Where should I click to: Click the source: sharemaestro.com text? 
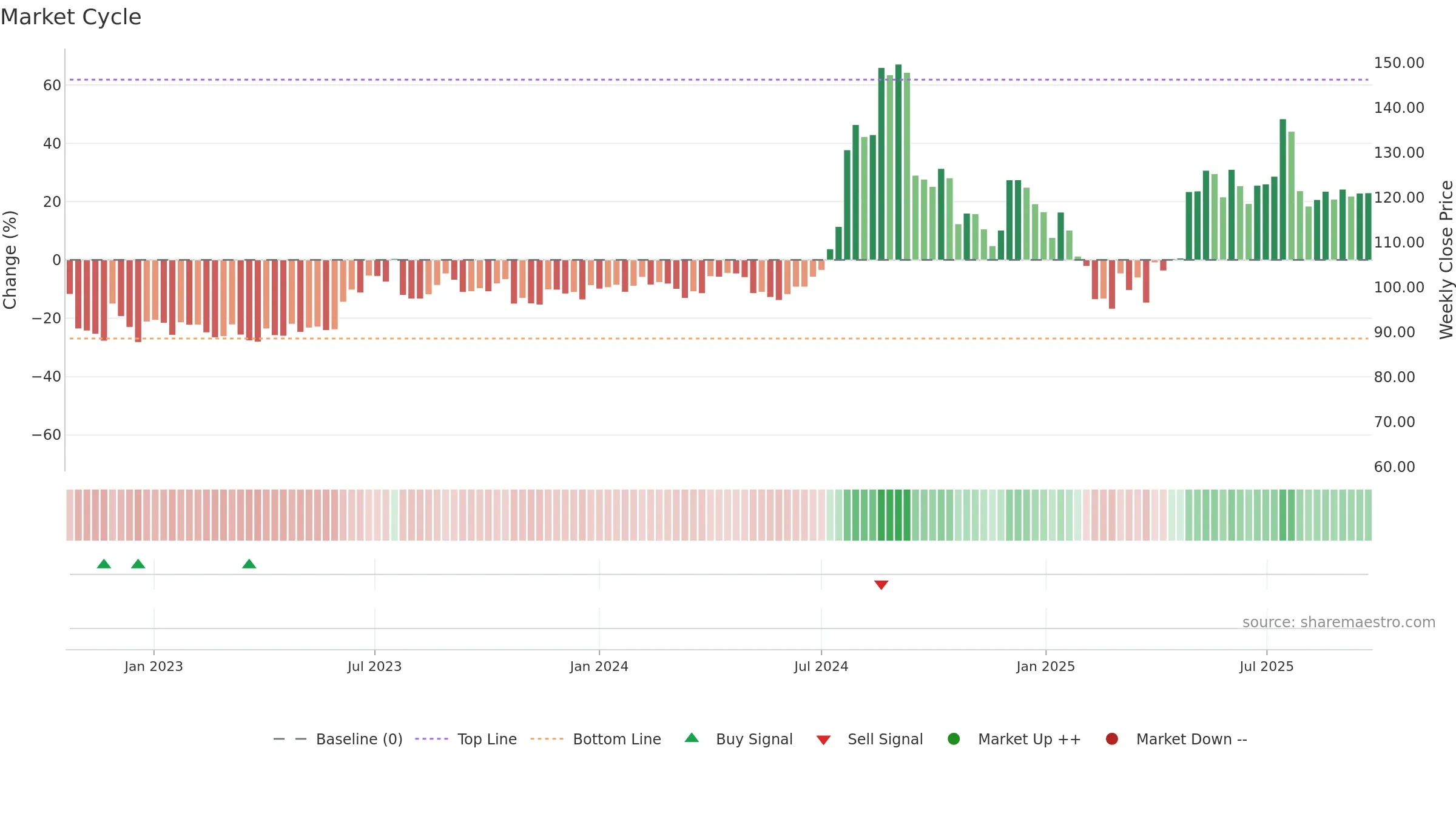click(1339, 622)
